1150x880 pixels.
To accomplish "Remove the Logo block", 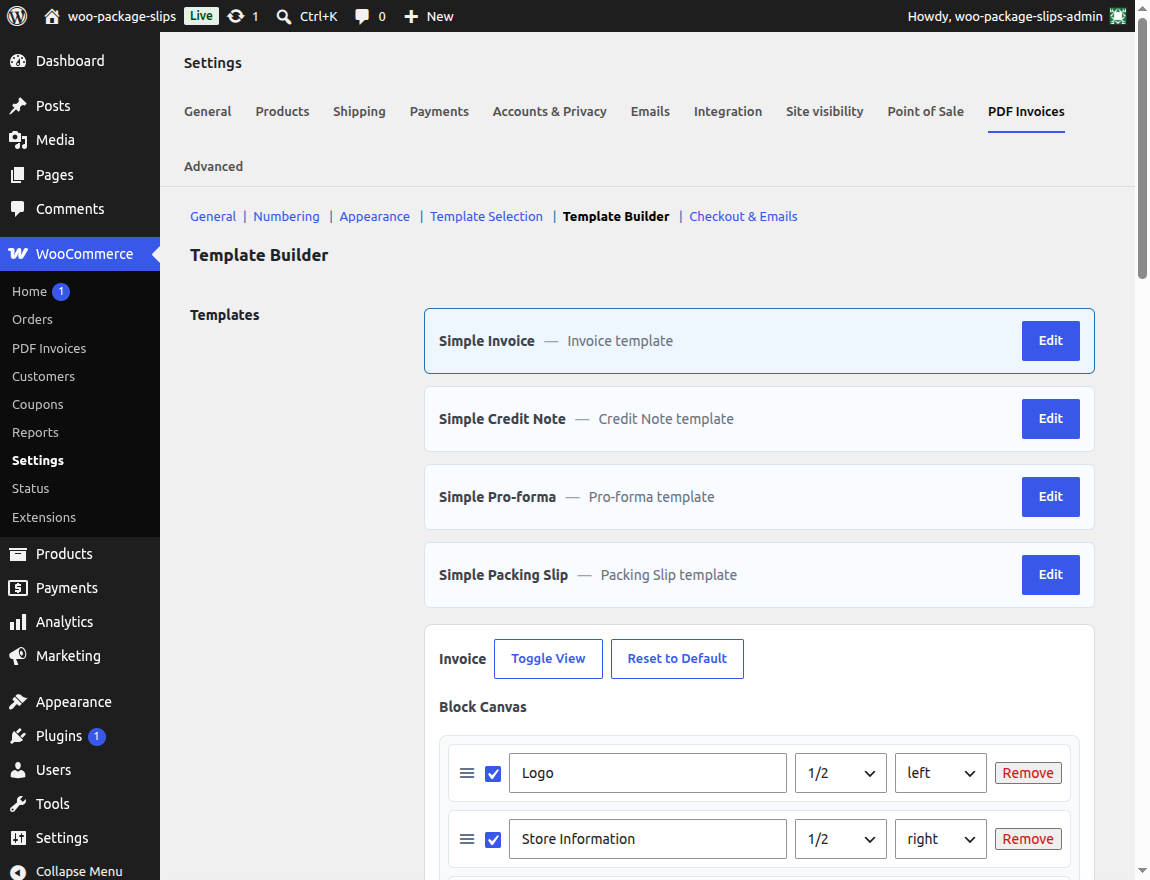I will (x=1028, y=773).
